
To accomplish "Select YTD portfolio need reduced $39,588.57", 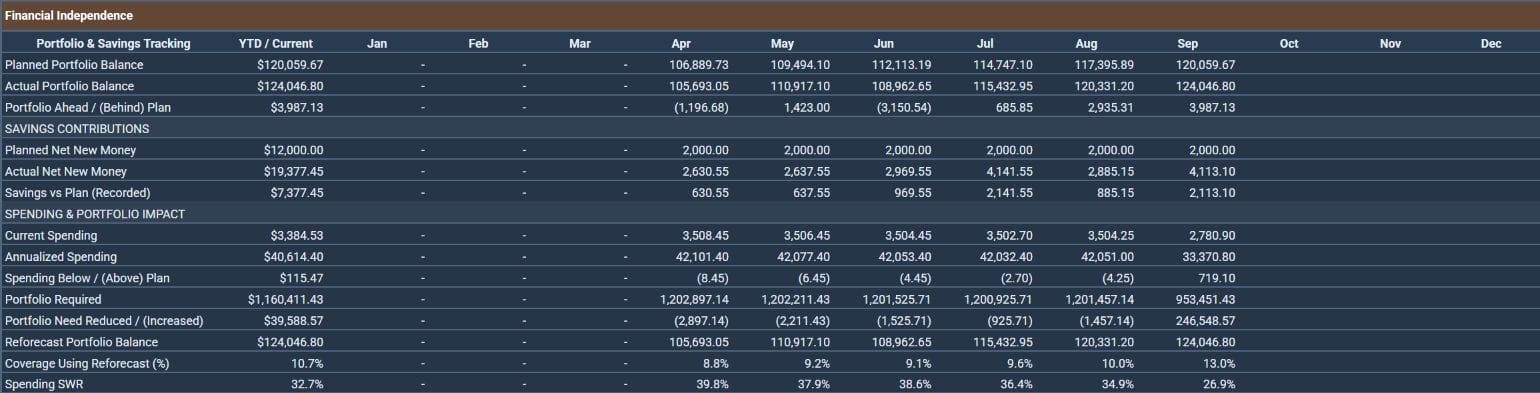I will pos(293,321).
